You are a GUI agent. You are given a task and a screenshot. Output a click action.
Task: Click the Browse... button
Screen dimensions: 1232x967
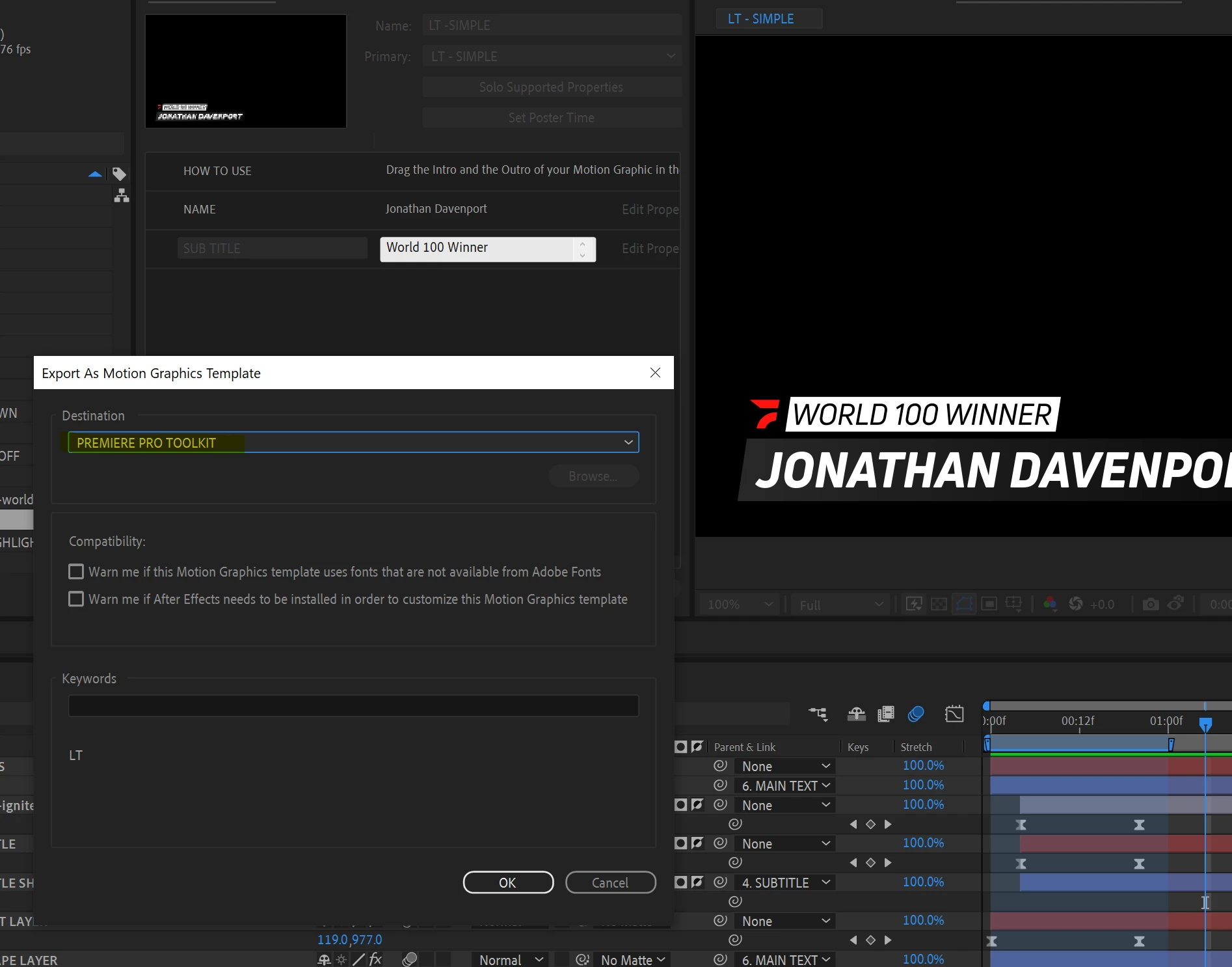(x=593, y=476)
